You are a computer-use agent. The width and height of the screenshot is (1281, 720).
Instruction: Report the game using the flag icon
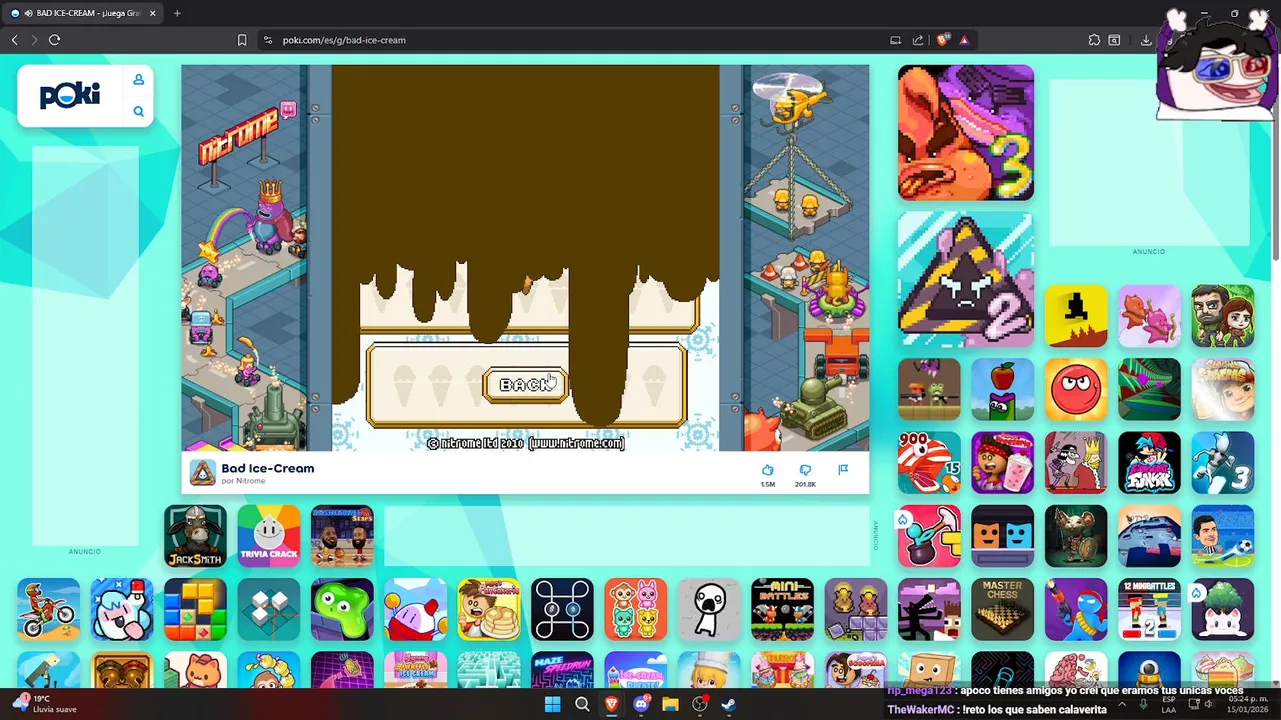pyautogui.click(x=843, y=469)
